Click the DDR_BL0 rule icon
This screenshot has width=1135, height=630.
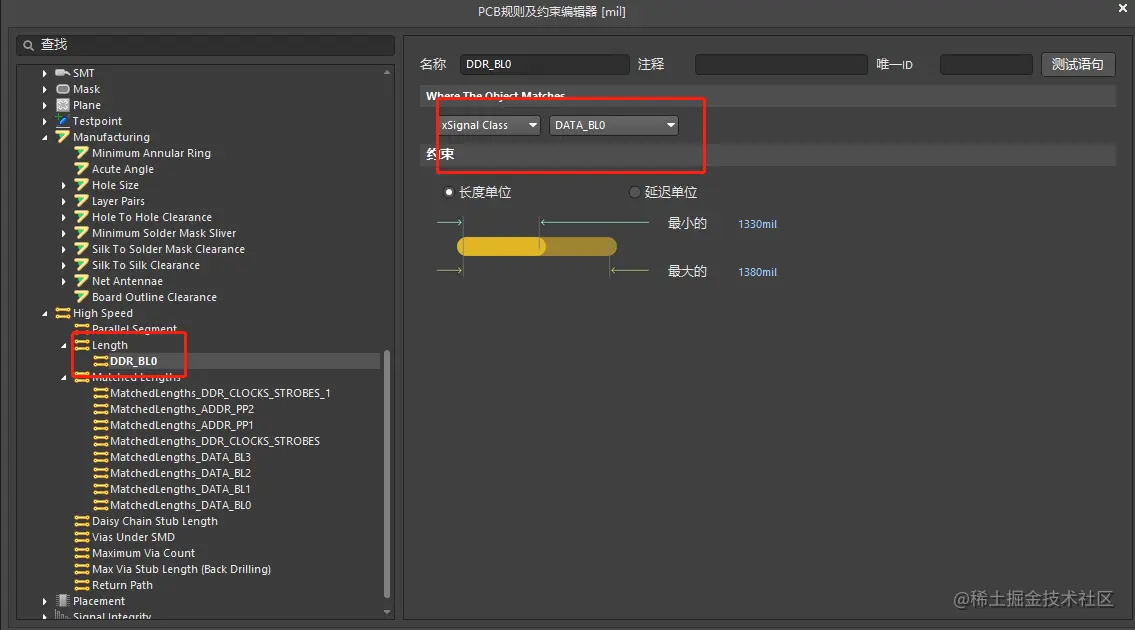[x=101, y=361]
